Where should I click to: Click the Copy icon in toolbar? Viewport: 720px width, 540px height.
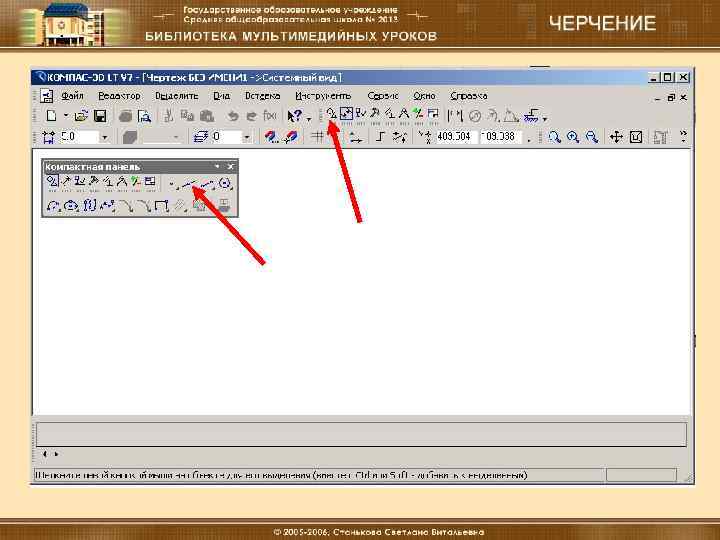click(187, 116)
